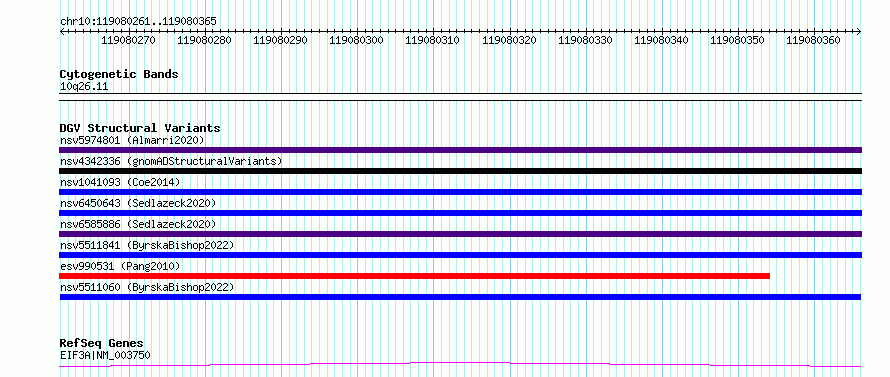
Task: Open variant label nsv1041093 (Coe2014)
Action: pos(120,182)
